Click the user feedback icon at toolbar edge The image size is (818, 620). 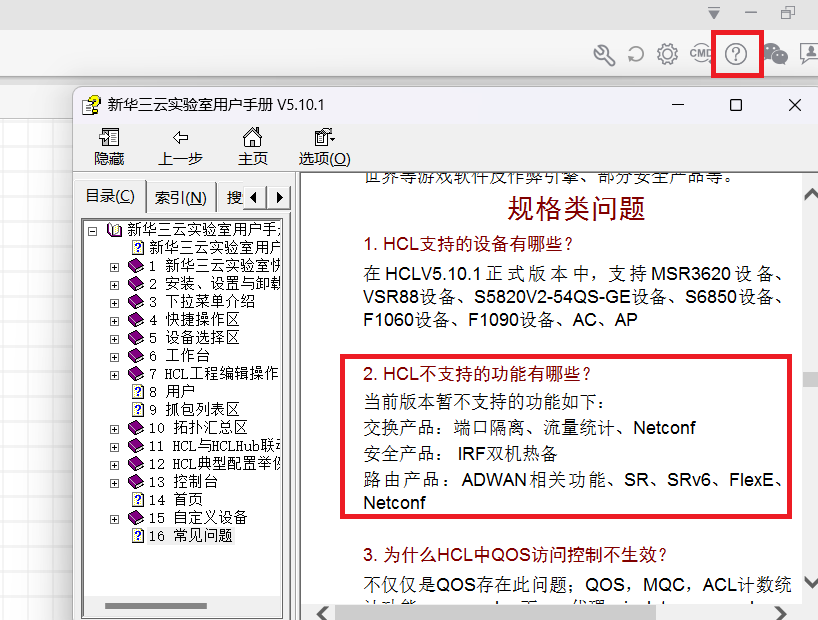[x=809, y=54]
